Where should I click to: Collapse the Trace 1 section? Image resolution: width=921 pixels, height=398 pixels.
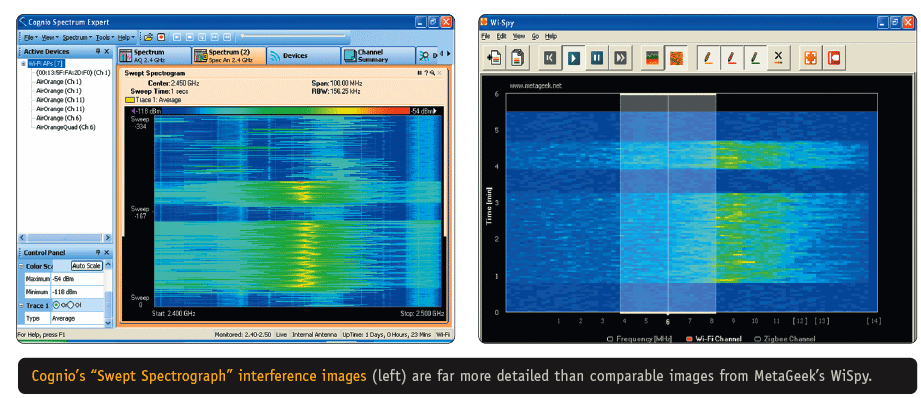click(21, 306)
